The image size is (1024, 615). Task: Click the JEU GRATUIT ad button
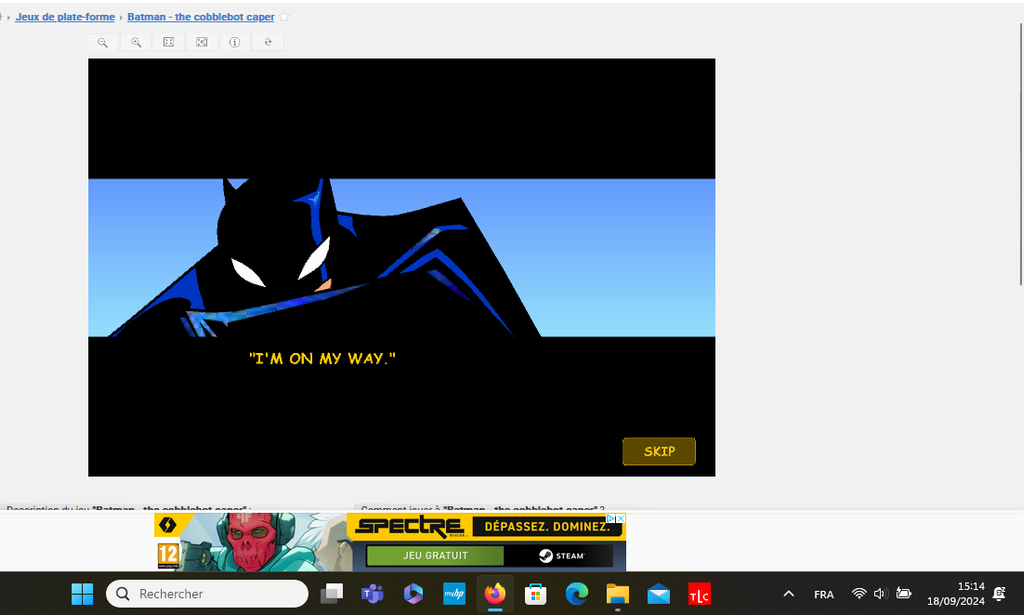click(435, 556)
